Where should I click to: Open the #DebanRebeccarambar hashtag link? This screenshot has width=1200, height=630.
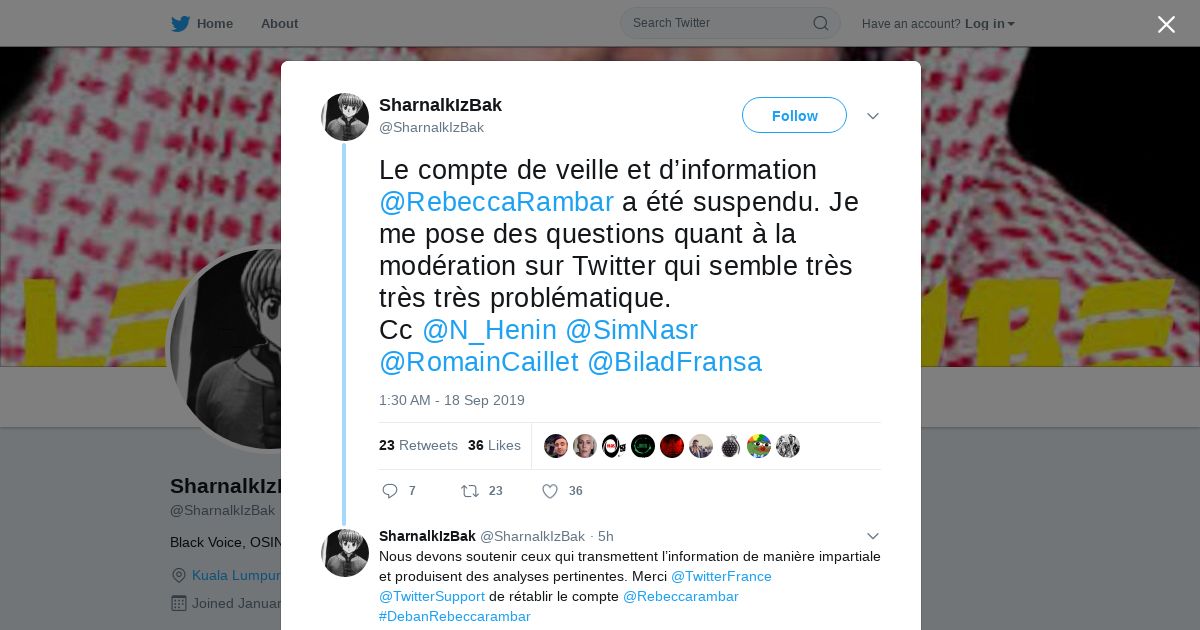pos(455,616)
